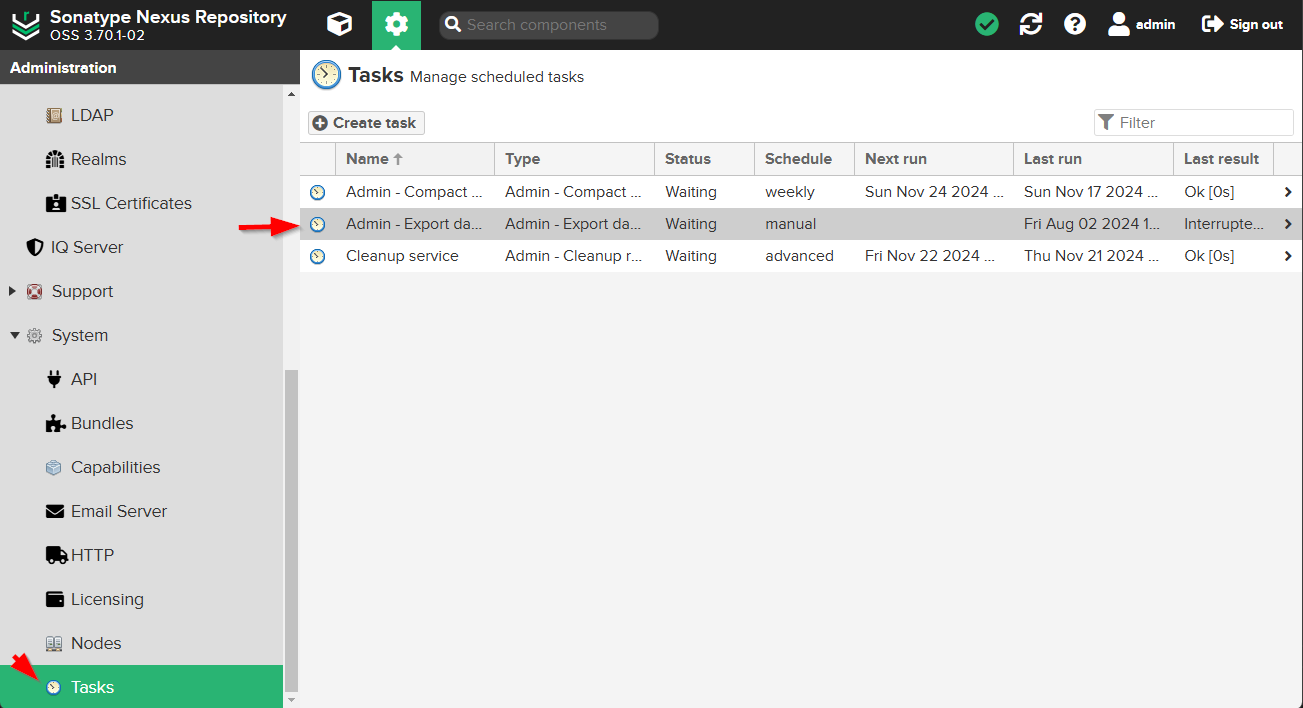Open Capabilities in the sidebar
This screenshot has width=1303, height=708.
115,468
